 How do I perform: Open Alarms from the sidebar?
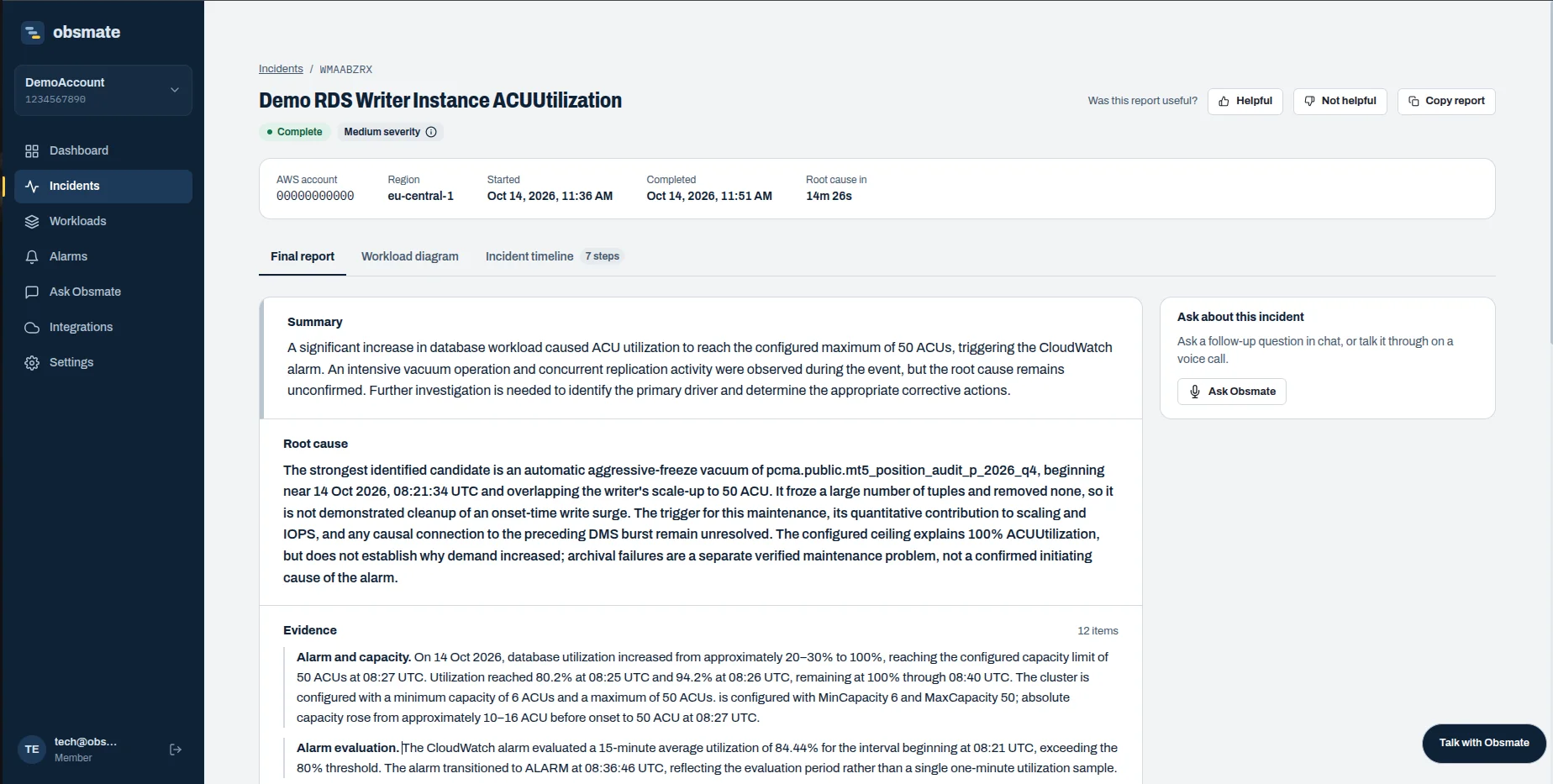[103, 256]
